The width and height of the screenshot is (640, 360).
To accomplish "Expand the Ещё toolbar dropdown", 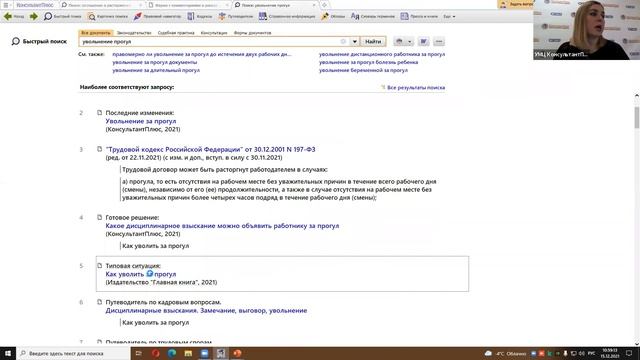I will point(449,16).
